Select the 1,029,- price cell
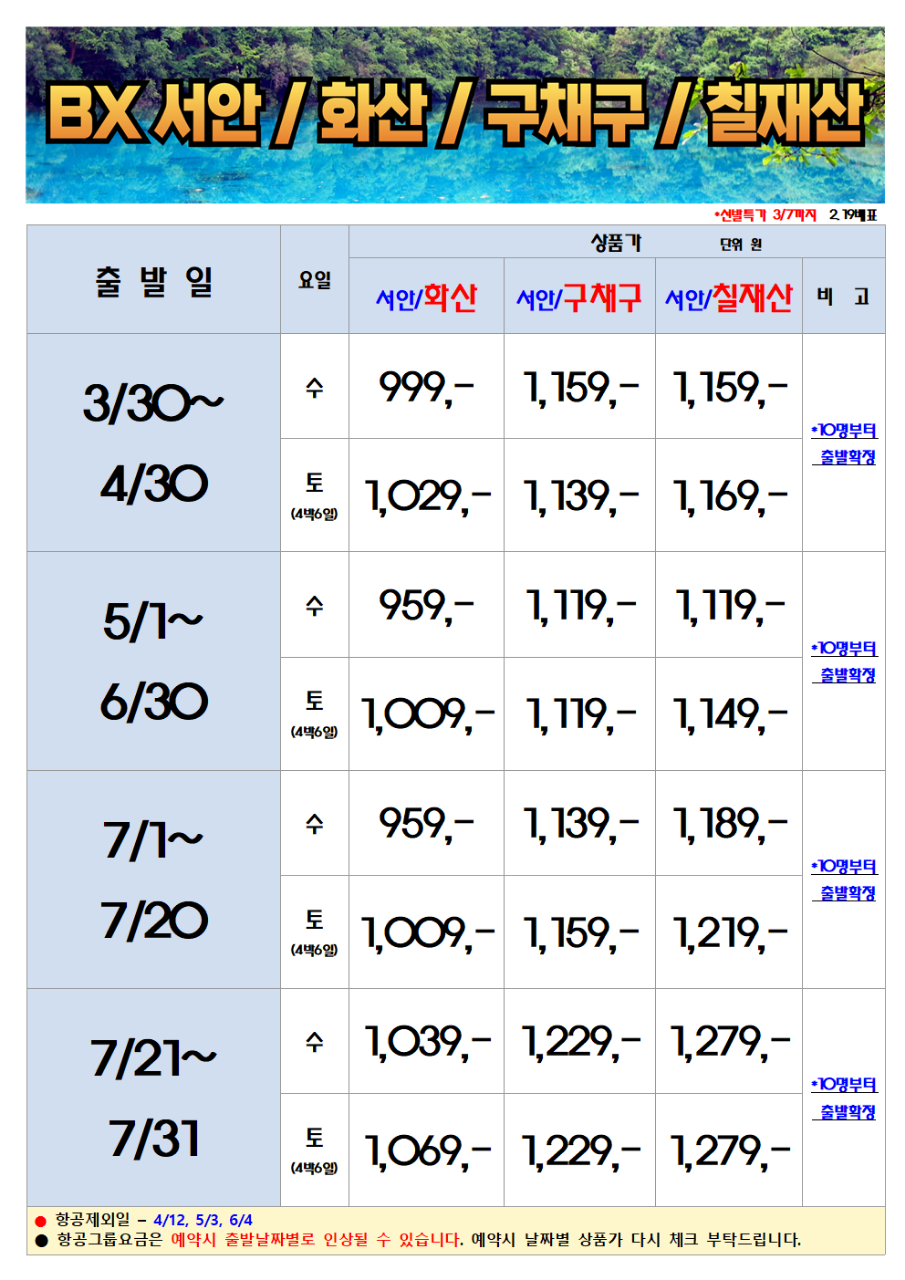Viewport: 905px width, 1280px height. click(426, 495)
